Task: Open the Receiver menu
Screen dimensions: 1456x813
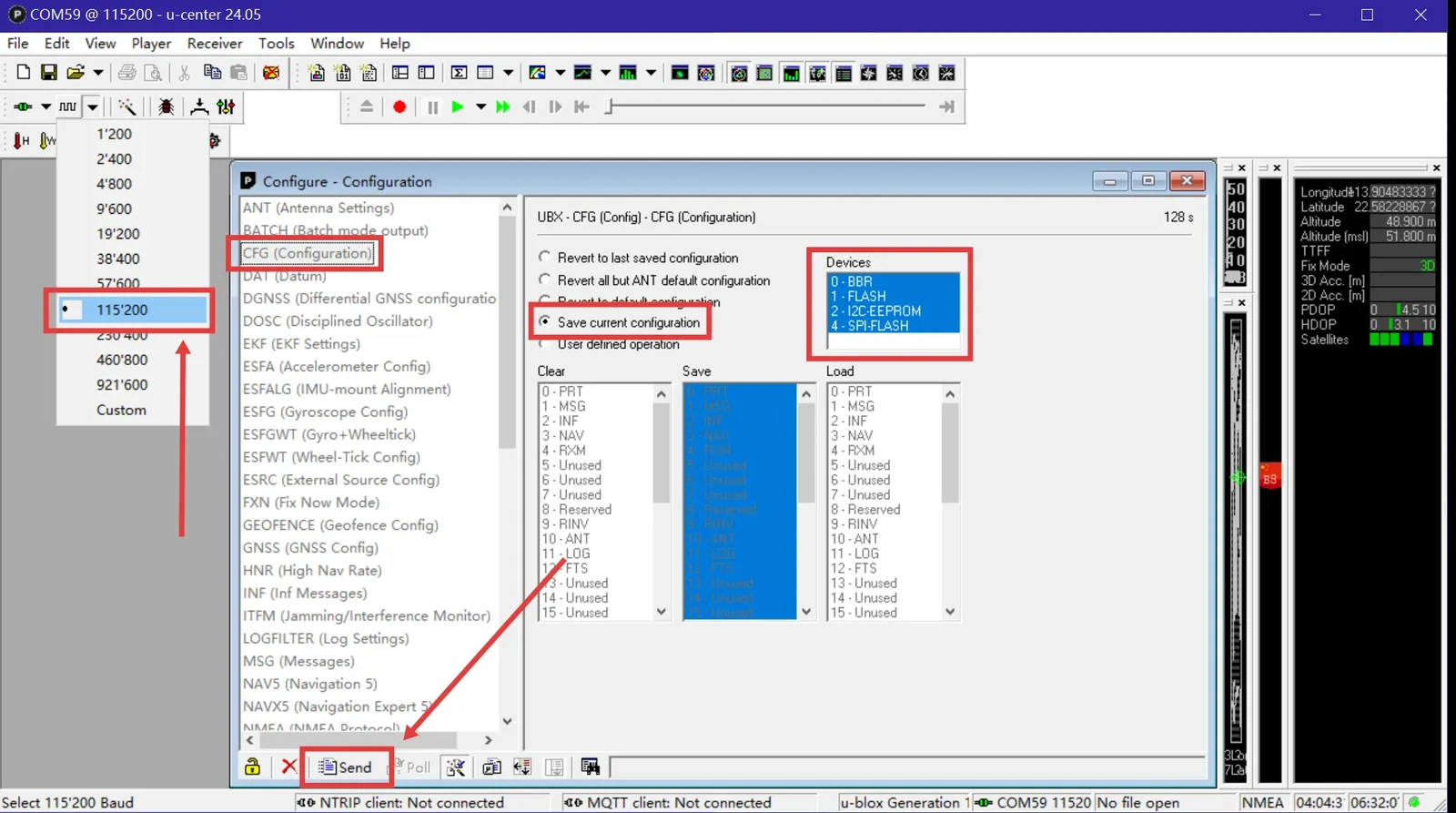Action: pos(215,43)
